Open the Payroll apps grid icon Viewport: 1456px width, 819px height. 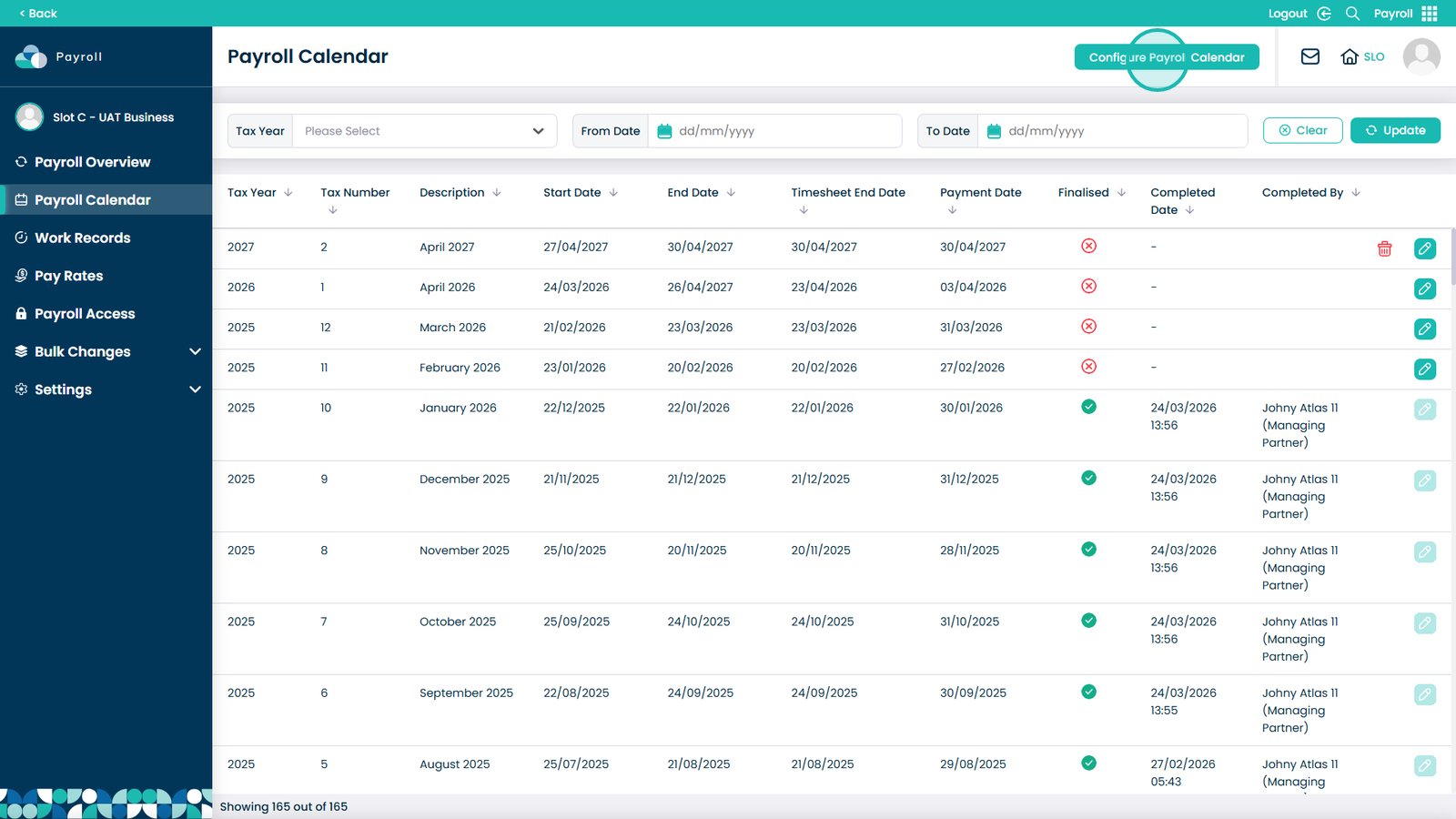pyautogui.click(x=1429, y=13)
